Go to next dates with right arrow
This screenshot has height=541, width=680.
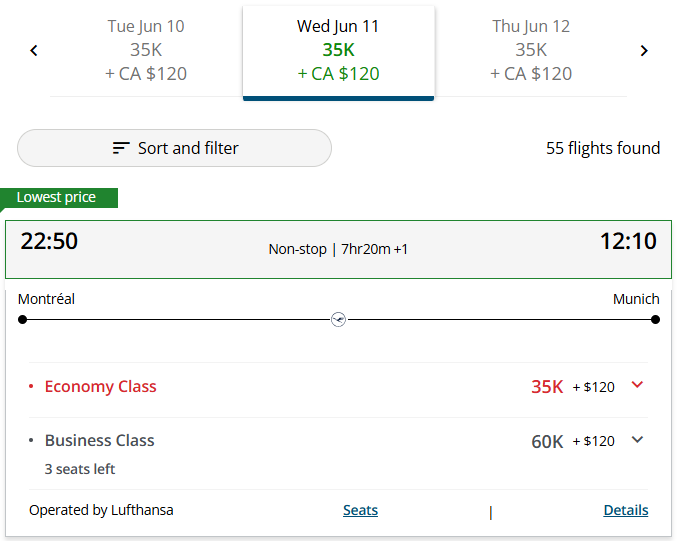[644, 51]
